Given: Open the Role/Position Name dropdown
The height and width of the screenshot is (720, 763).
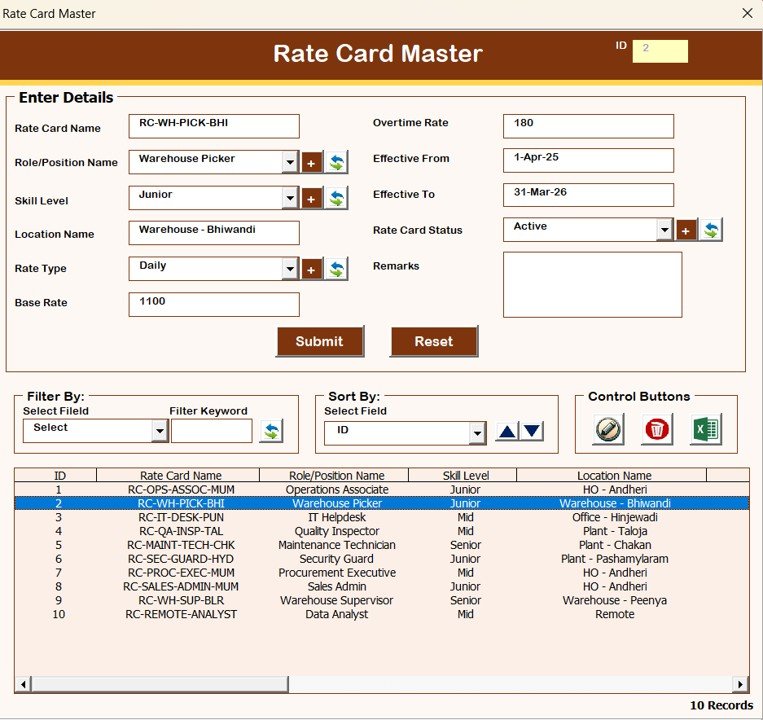Looking at the screenshot, I should tap(290, 163).
